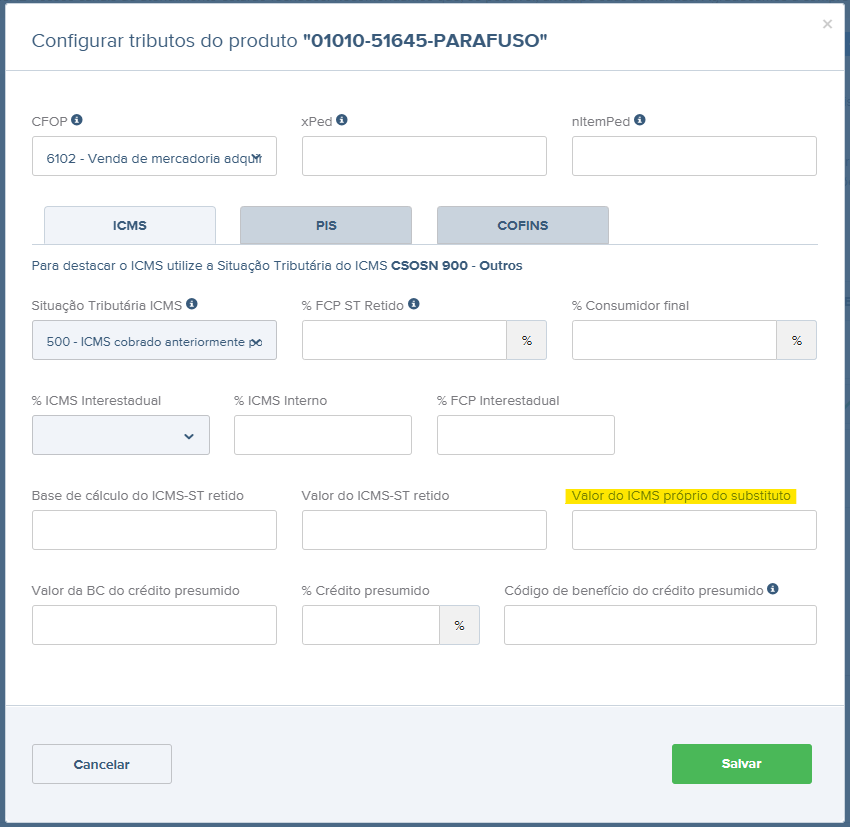Click the % FCP ST Retido field

click(x=404, y=340)
